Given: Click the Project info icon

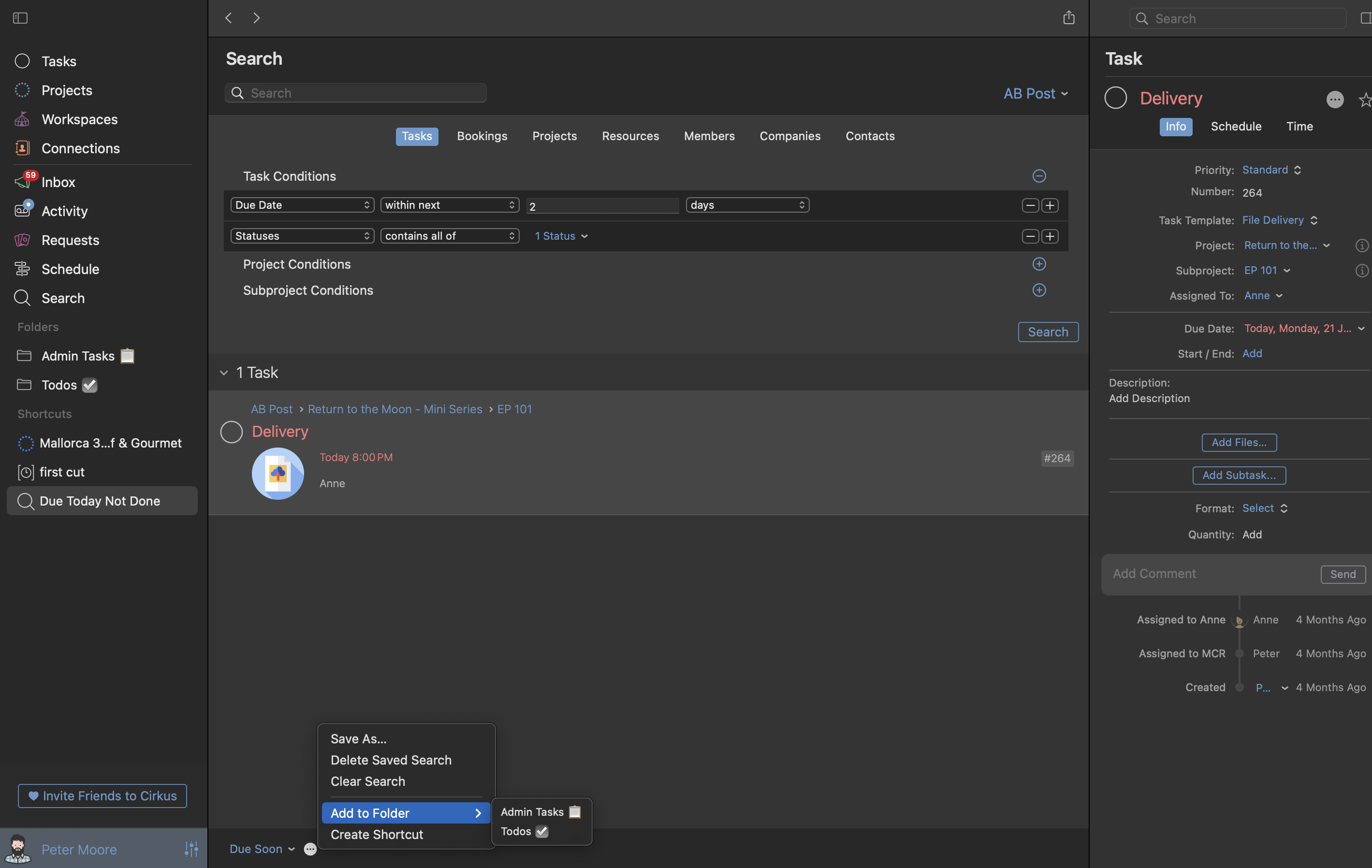Looking at the screenshot, I should [x=1361, y=246].
